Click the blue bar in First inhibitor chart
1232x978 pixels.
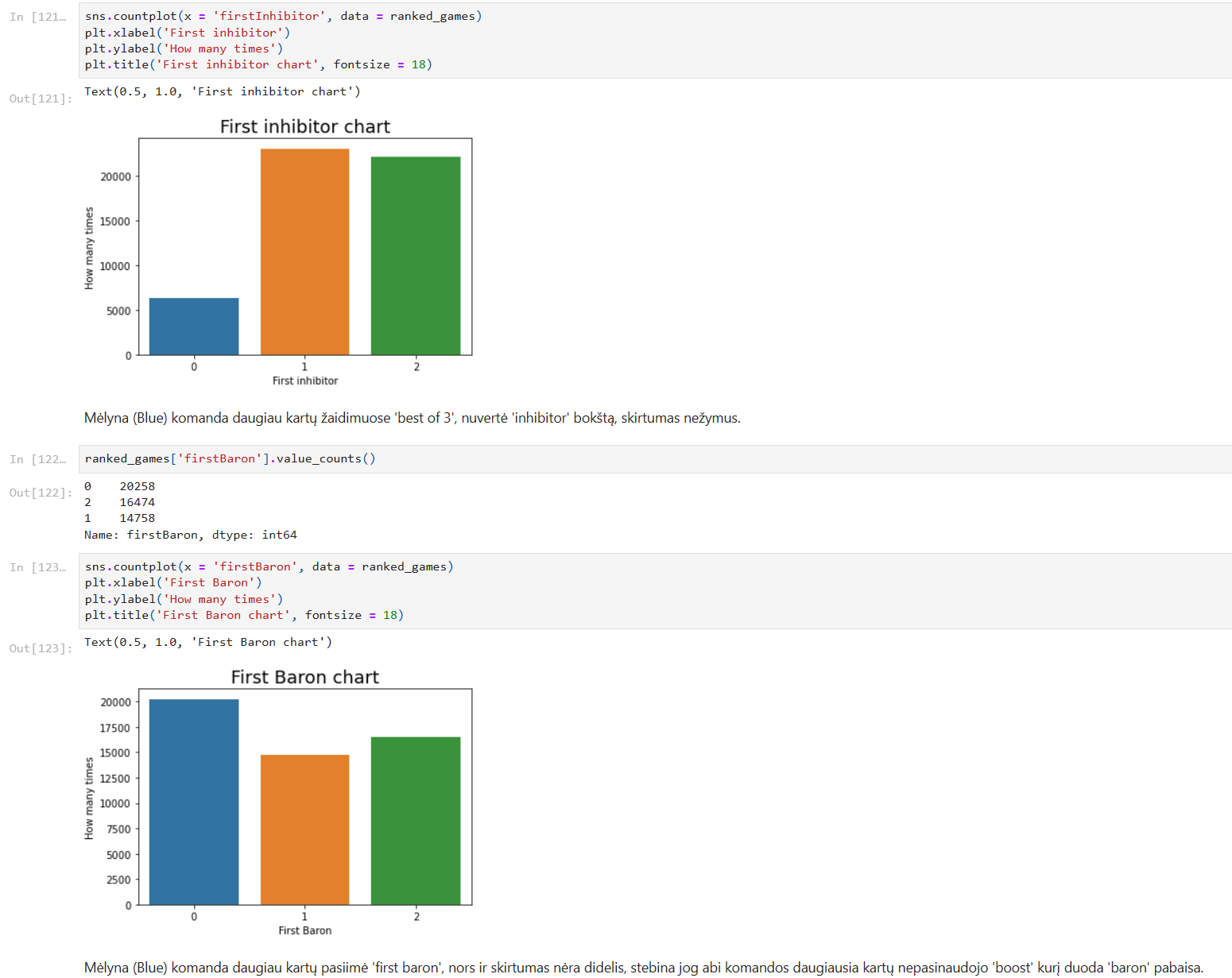pyautogui.click(x=194, y=327)
